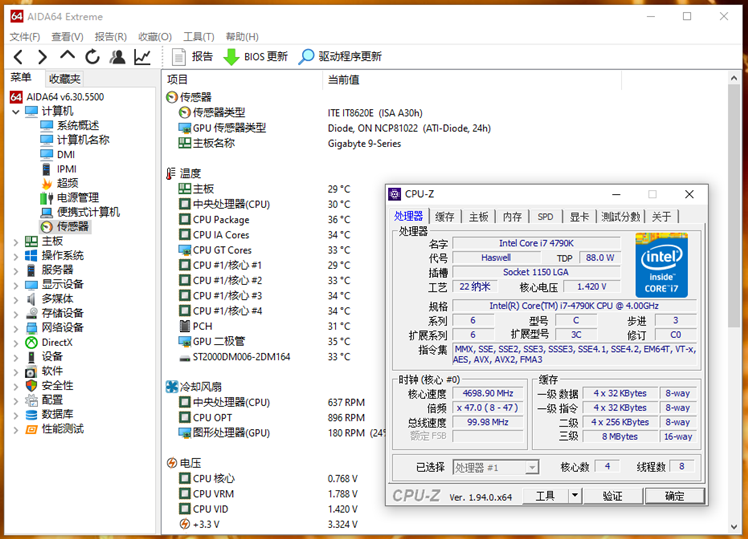Expand the 主板 tree node
748x539 pixels.
(16, 242)
